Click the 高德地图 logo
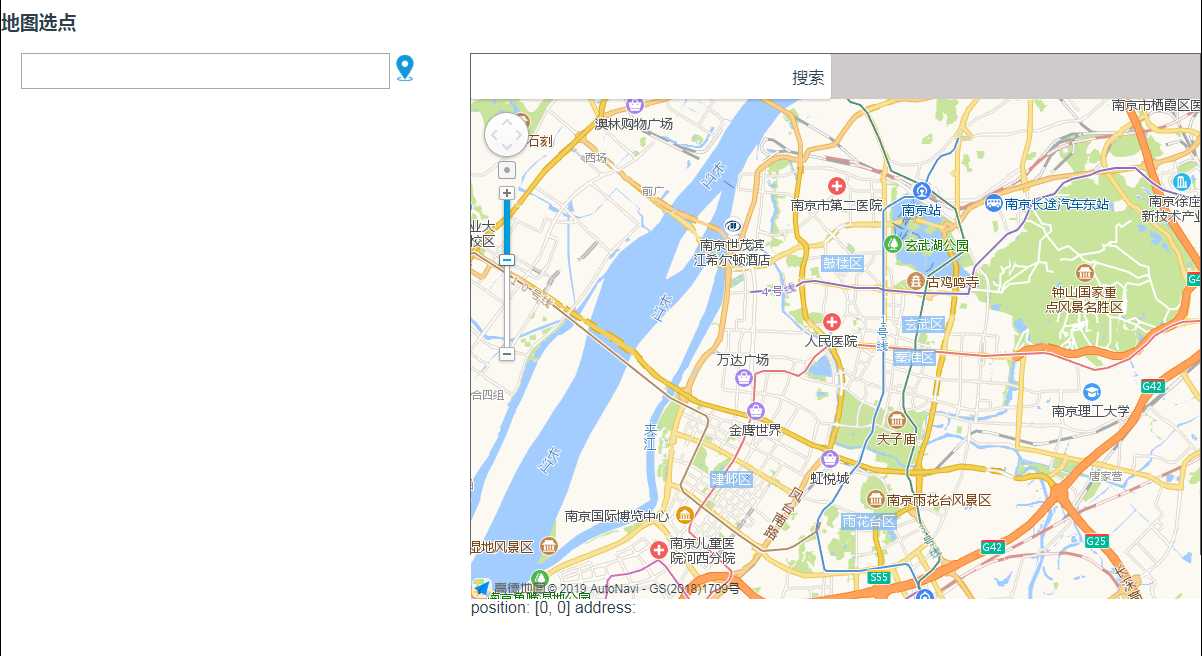 coord(508,589)
